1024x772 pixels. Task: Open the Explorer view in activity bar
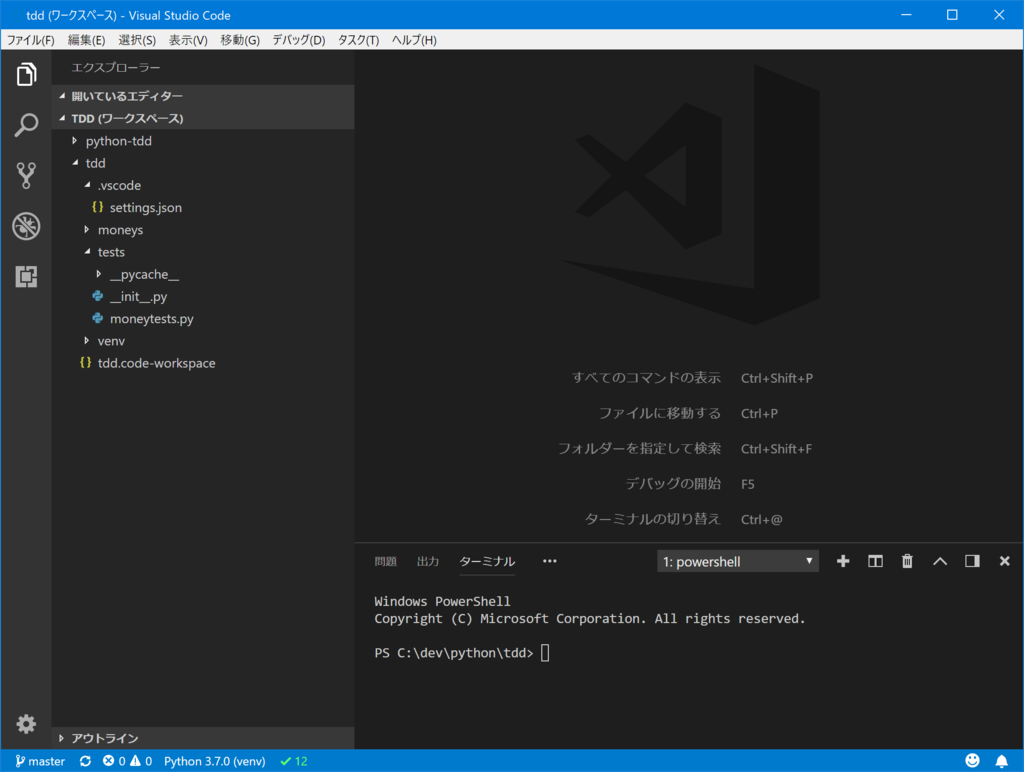pos(26,74)
